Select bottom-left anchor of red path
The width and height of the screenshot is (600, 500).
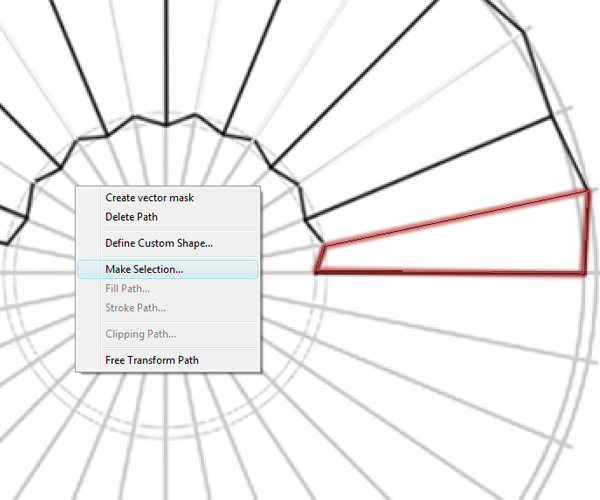pyautogui.click(x=316, y=271)
